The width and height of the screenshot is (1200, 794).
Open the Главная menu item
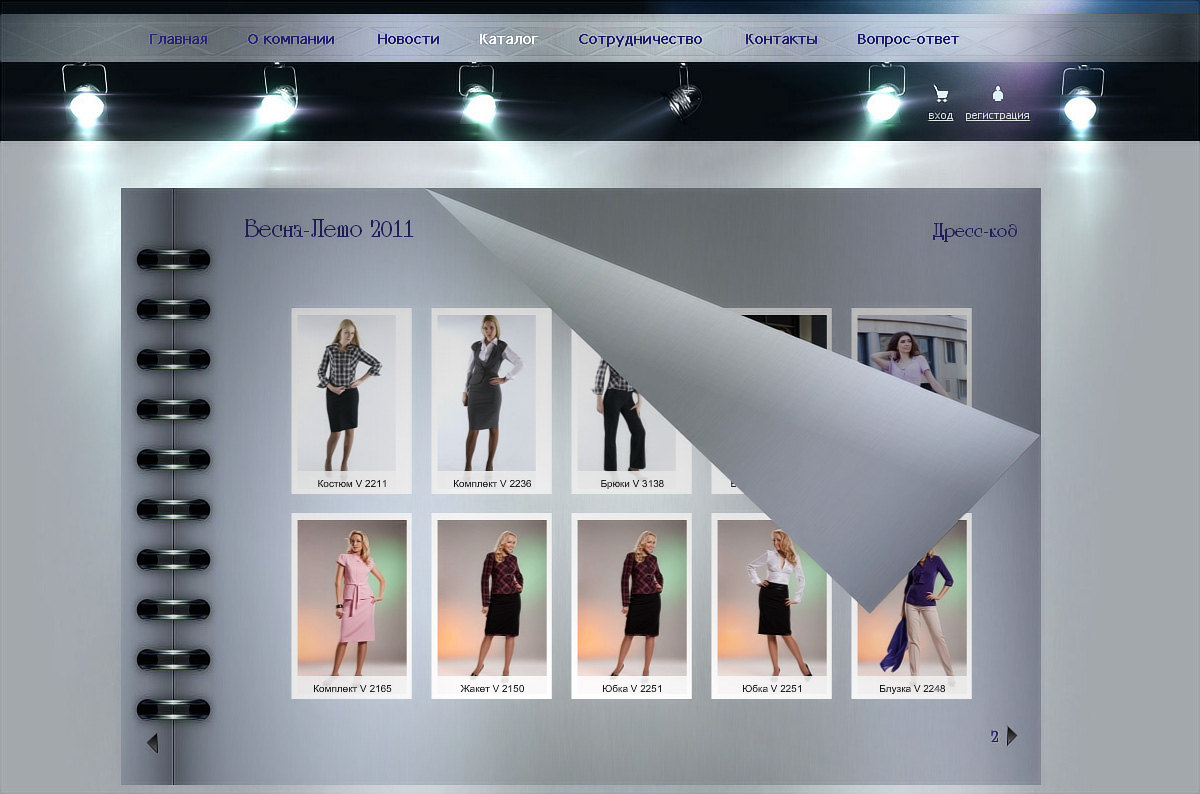click(178, 39)
